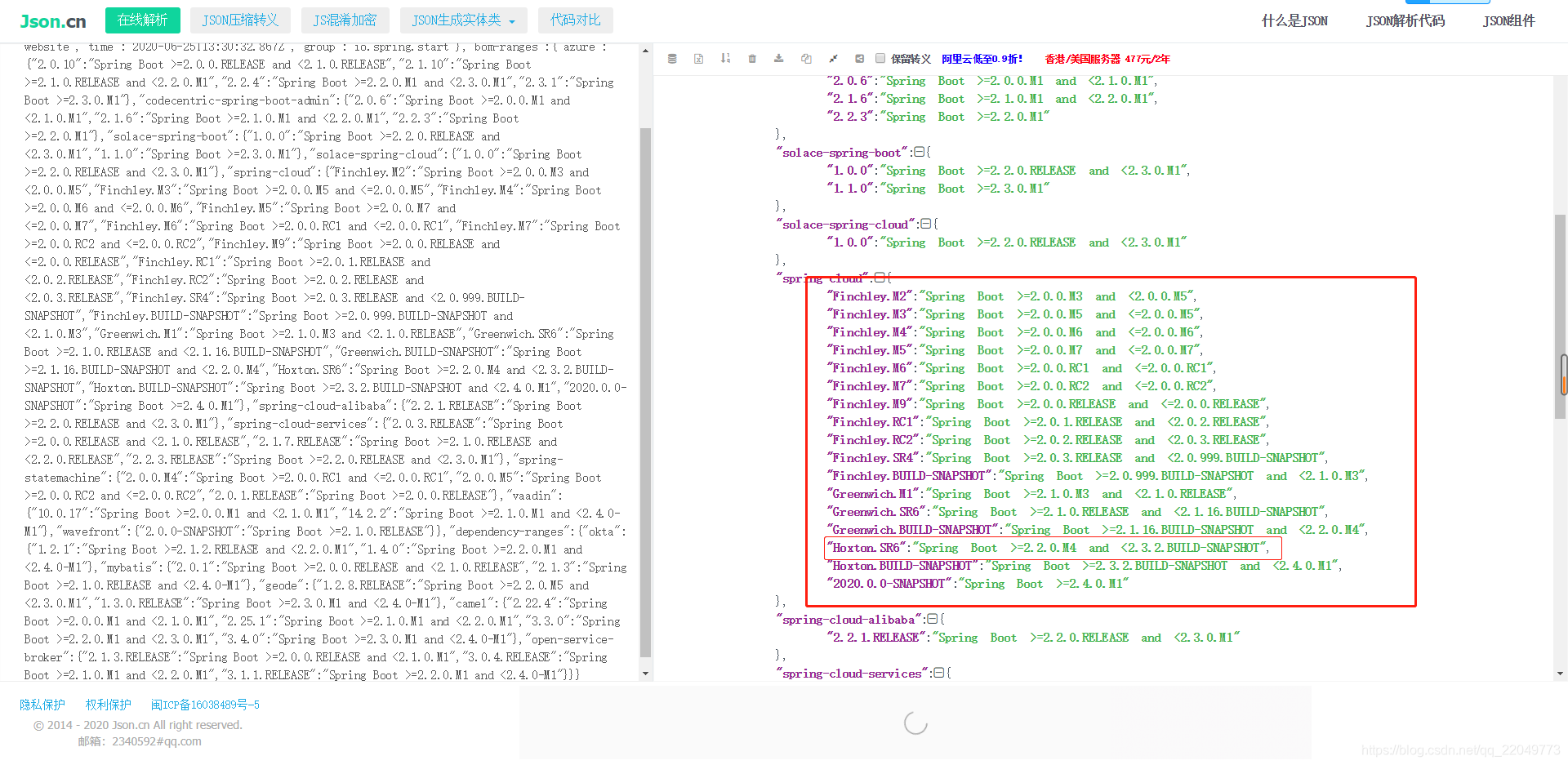This screenshot has width=1568, height=765.
Task: Click the result pane scroll-down arrow
Action: pos(1561,674)
